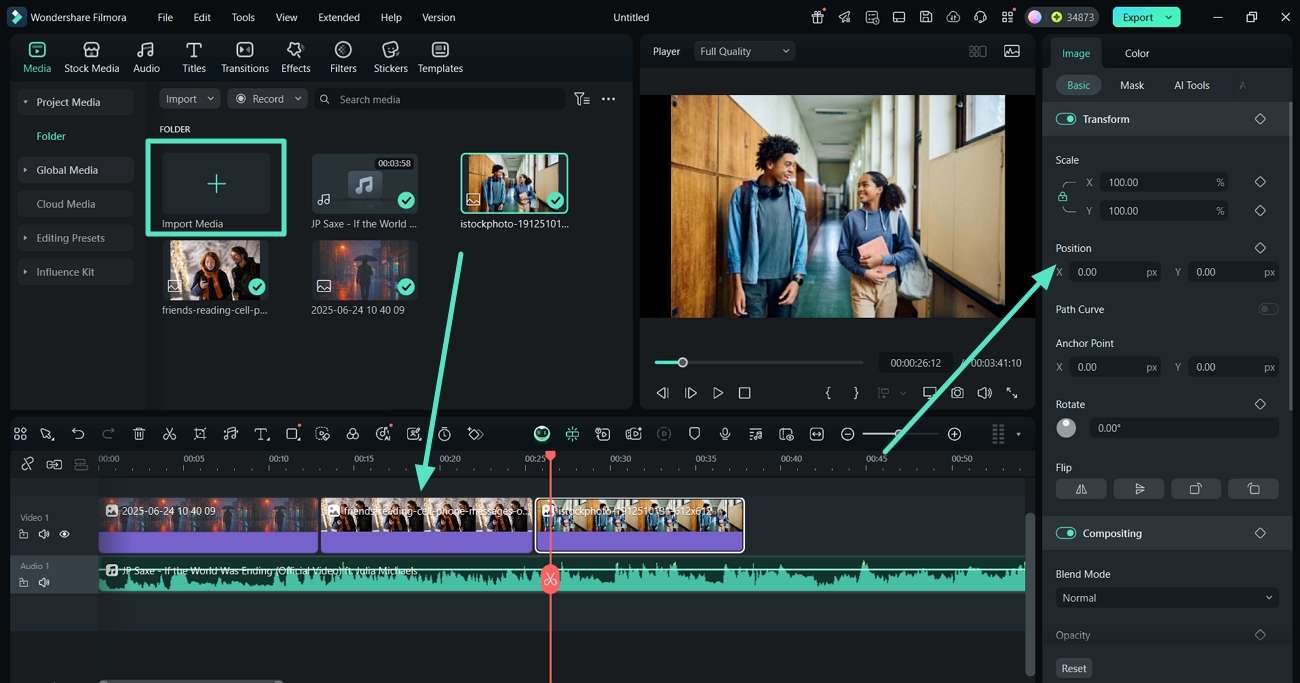Mute the Video 1 track
Screen dimensions: 1300x683
[44, 534]
